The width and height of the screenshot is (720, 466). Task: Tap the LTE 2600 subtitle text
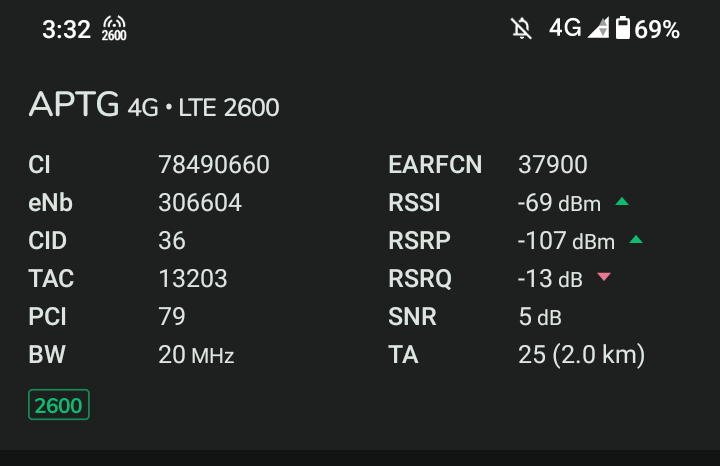point(229,107)
